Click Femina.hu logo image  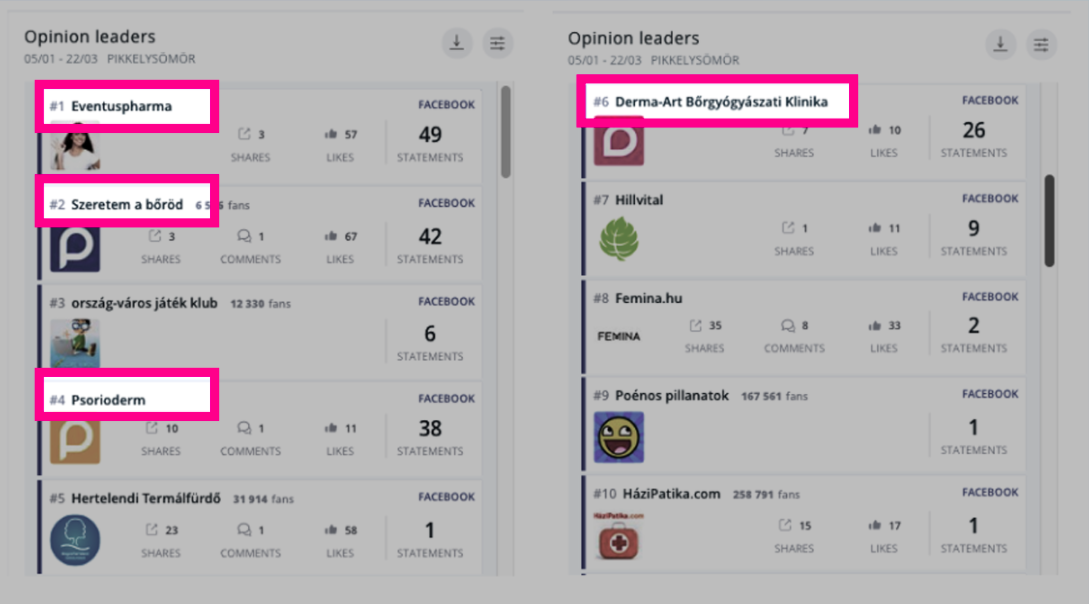click(x=618, y=337)
